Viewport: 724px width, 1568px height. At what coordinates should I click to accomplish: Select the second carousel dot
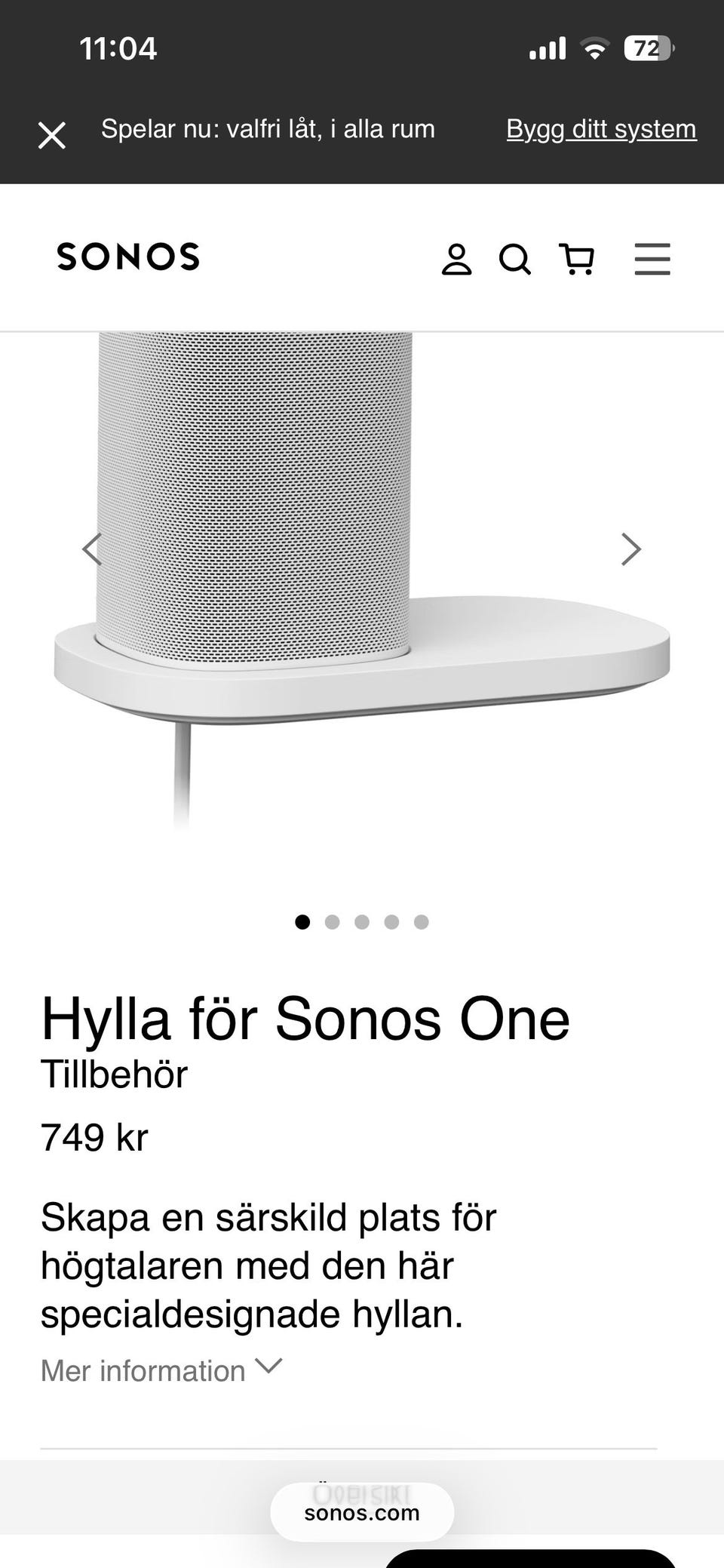[x=332, y=922]
